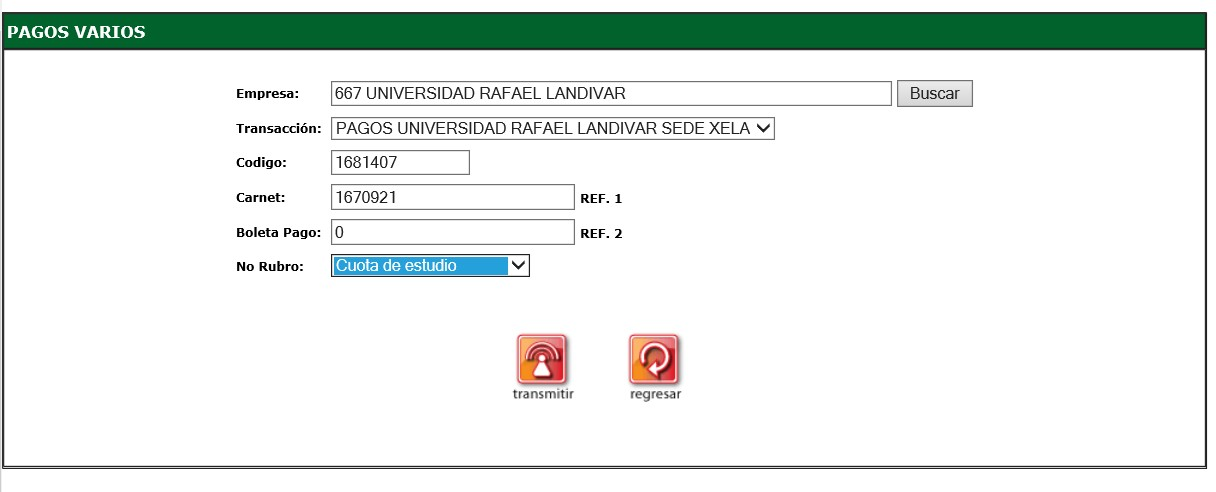The image size is (1216, 492).
Task: Select the Carnet field containing 1670921
Action: (x=452, y=198)
